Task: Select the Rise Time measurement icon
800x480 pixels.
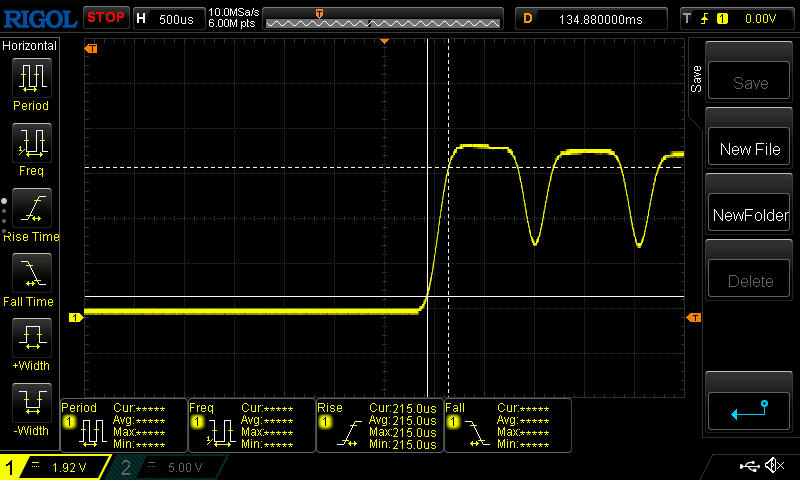Action: point(32,208)
